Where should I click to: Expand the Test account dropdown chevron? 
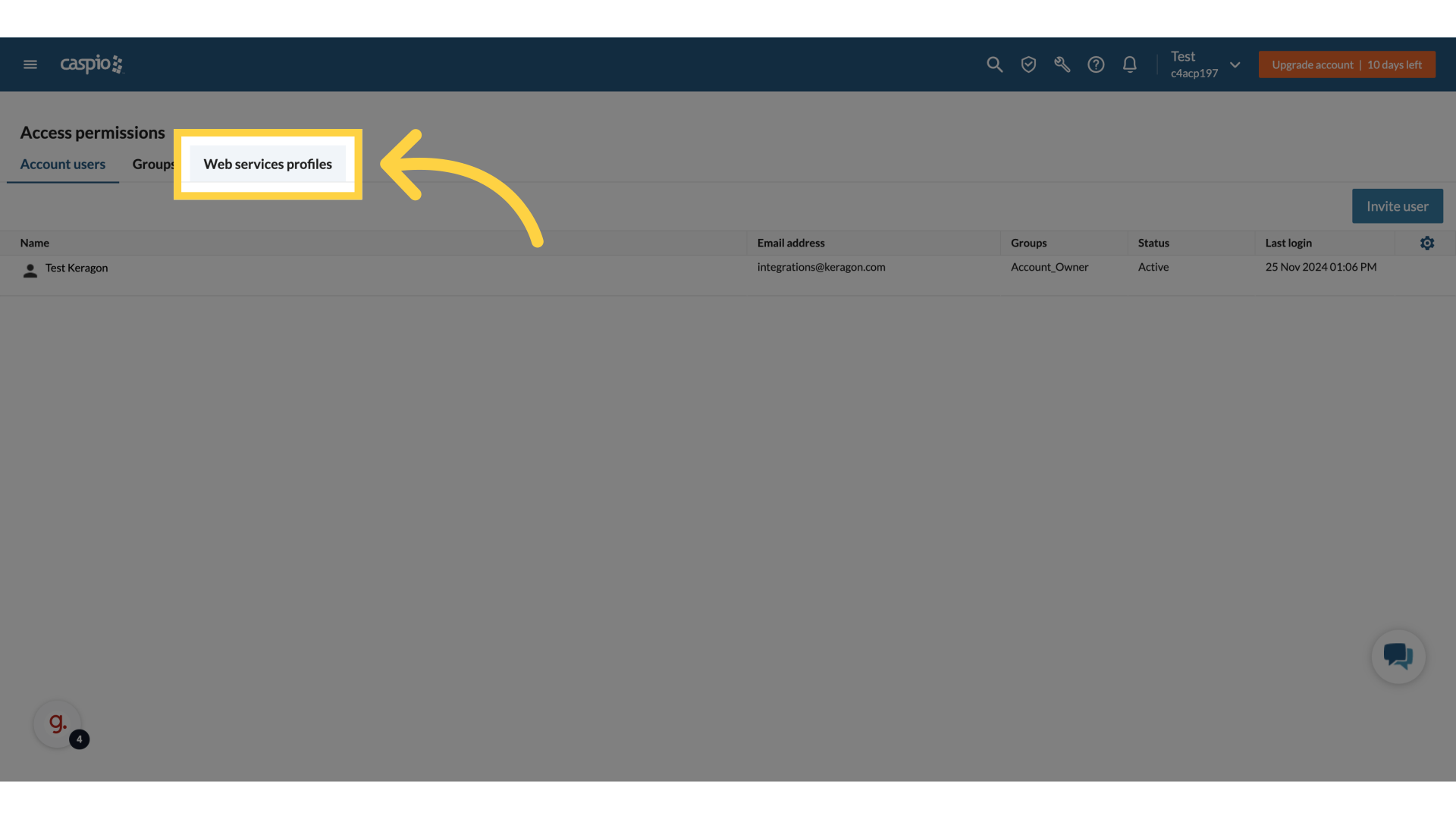(1235, 64)
